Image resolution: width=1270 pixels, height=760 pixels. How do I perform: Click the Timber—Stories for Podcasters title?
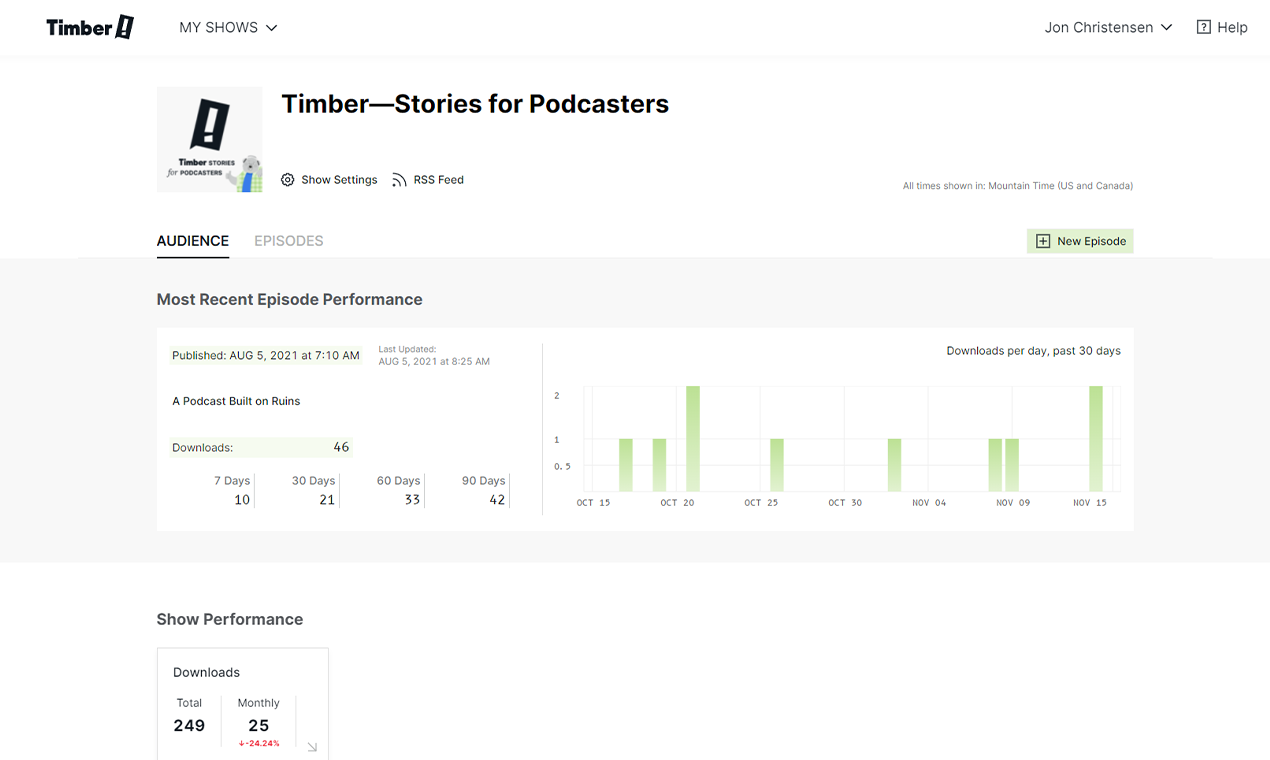pyautogui.click(x=475, y=104)
